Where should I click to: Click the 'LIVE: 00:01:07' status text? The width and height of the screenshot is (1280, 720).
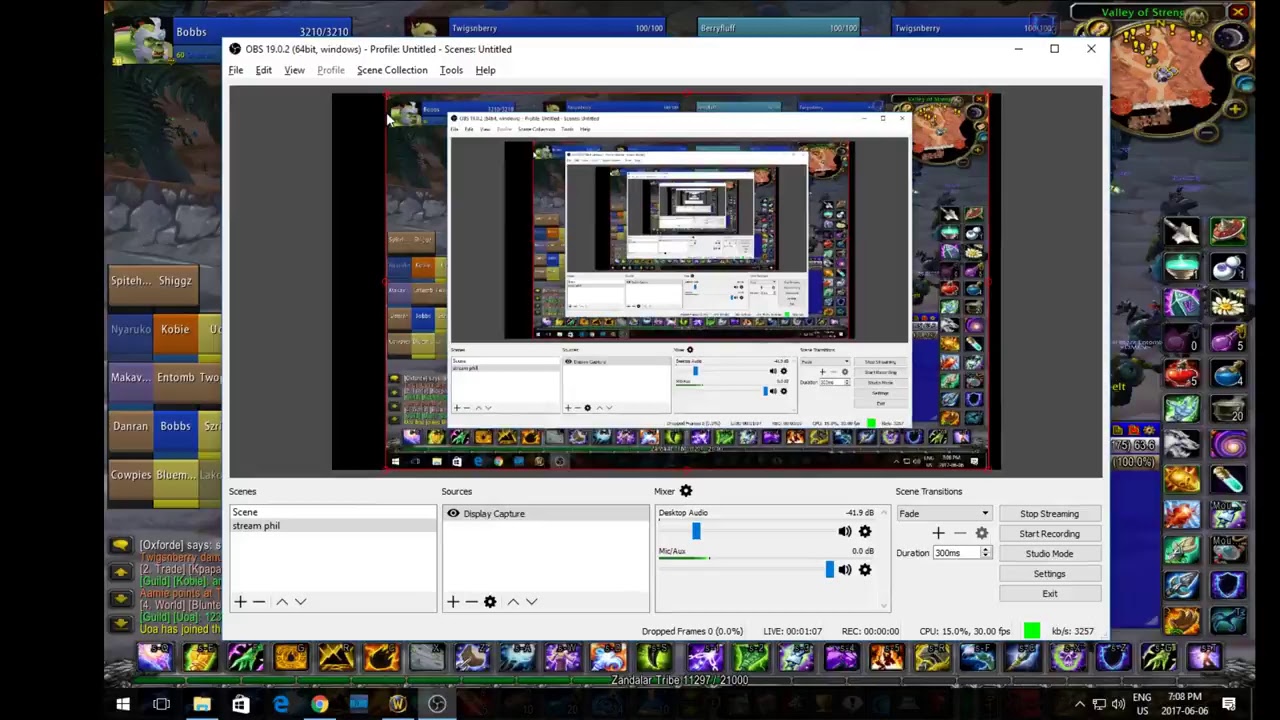point(792,631)
